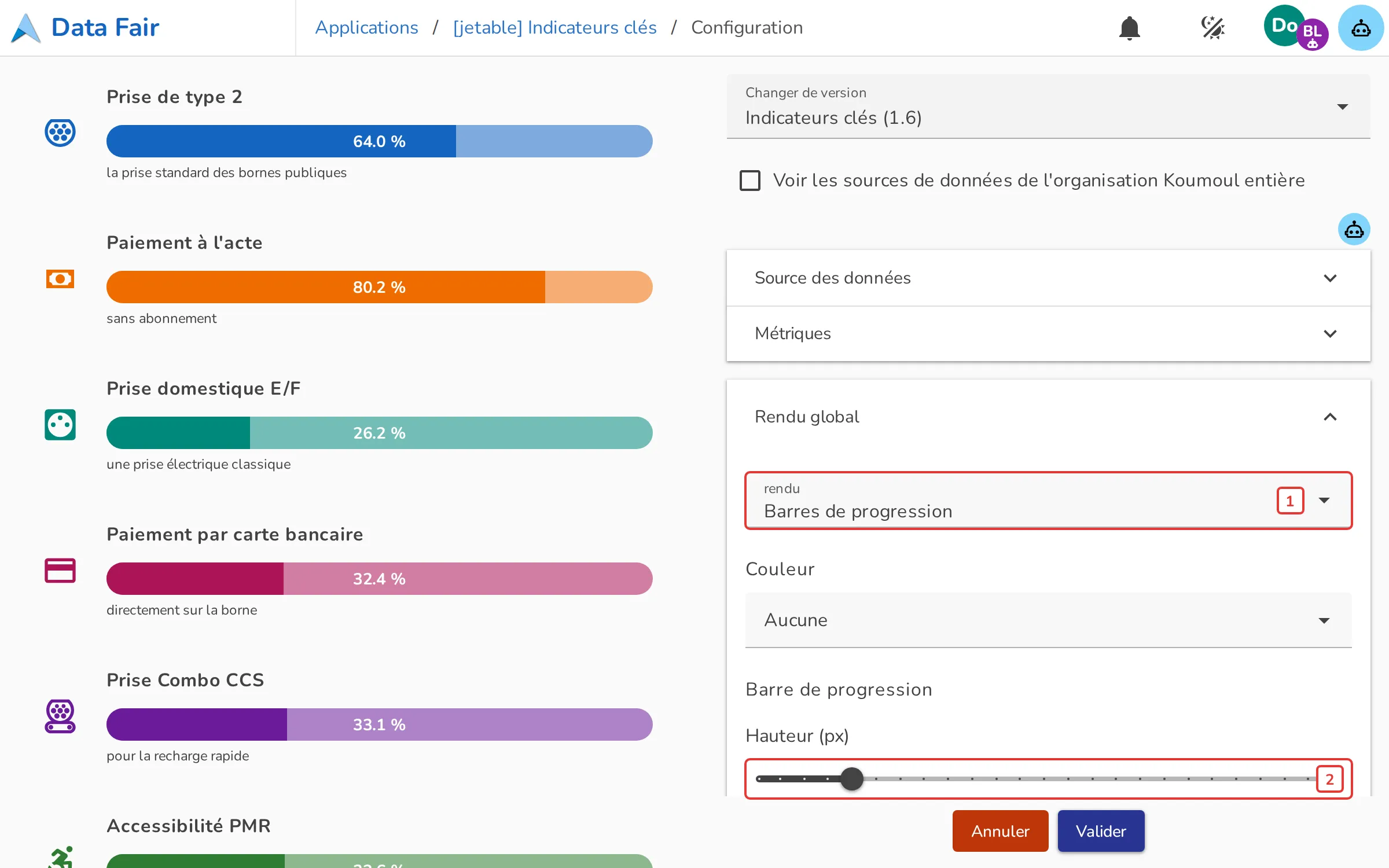This screenshot has height=868, width=1389.
Task: Click the Prise Combo CCS connector icon
Action: click(60, 716)
